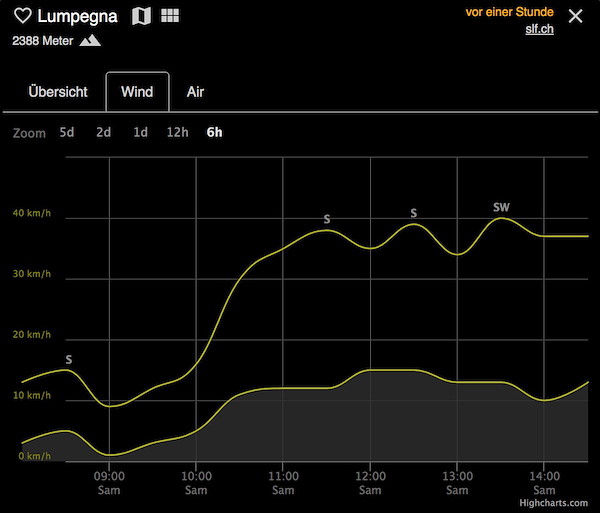Close the Lumpegna station panel
Screen dimensions: 600x513
(575, 16)
